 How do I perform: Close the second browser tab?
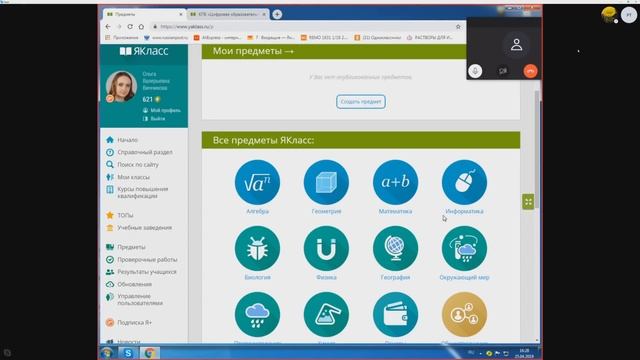264,14
